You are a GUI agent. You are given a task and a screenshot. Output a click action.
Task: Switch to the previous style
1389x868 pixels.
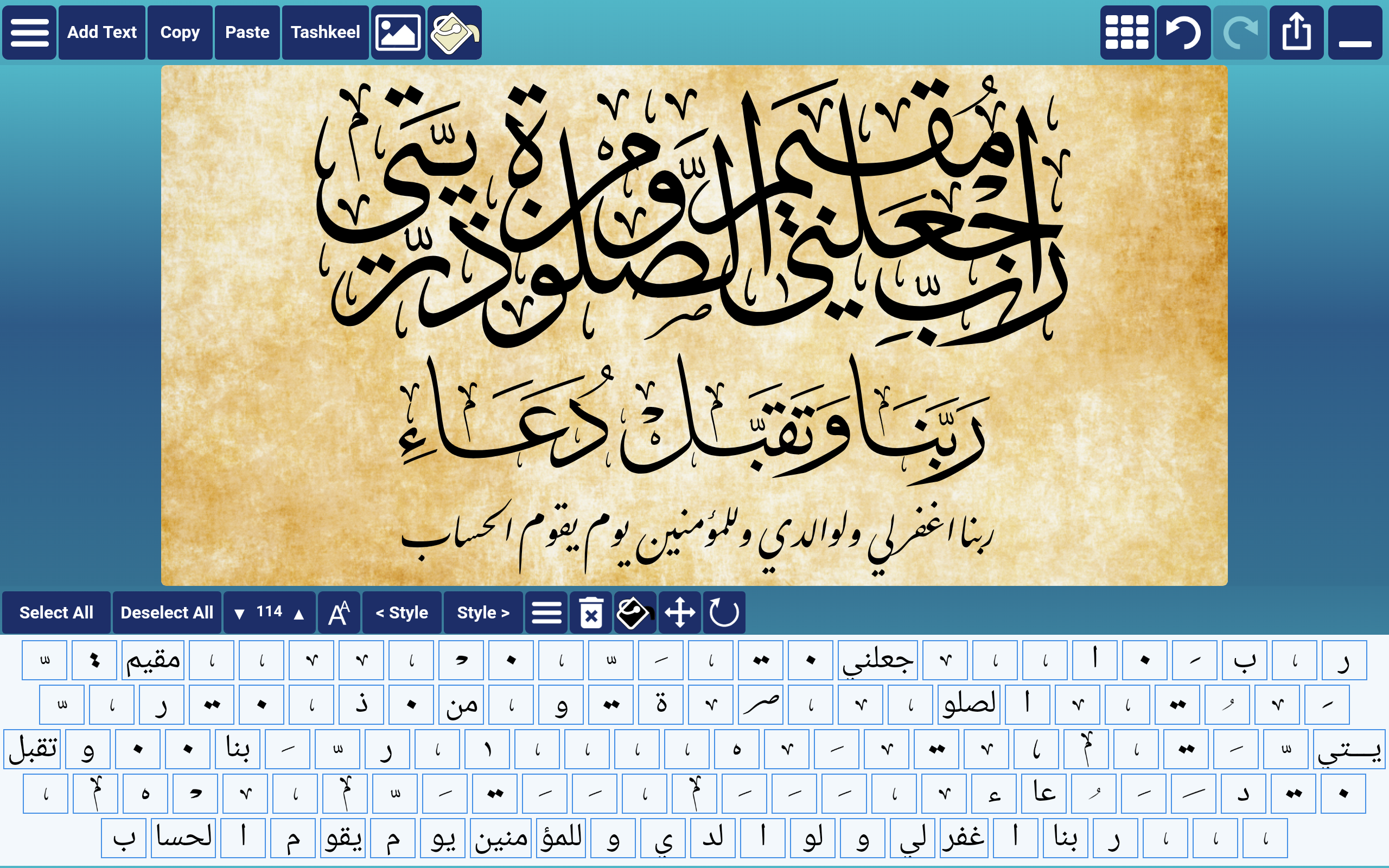[x=402, y=612]
